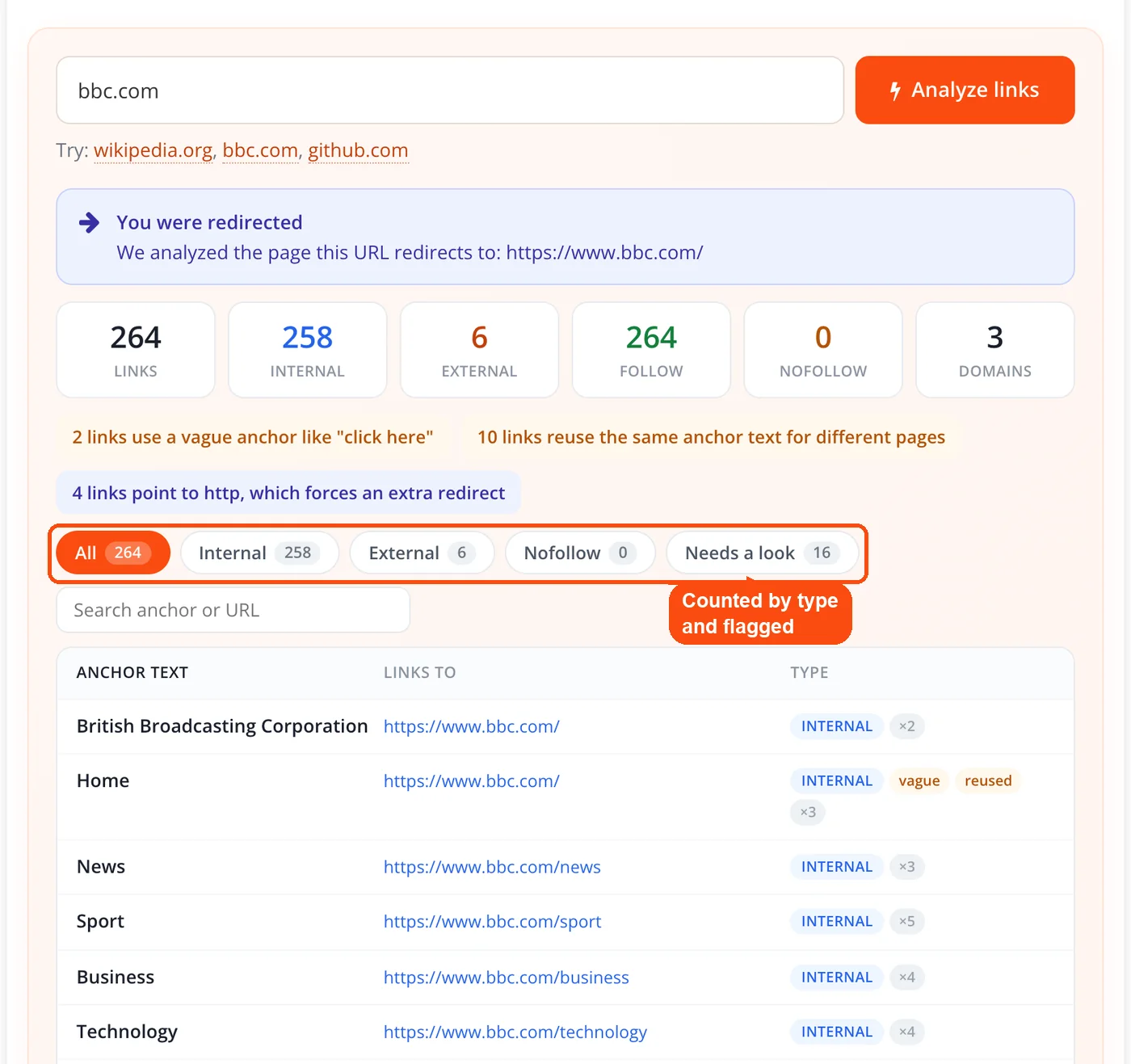Switch to the Internal 258 filter
This screenshot has height=1064, width=1131.
click(x=259, y=553)
